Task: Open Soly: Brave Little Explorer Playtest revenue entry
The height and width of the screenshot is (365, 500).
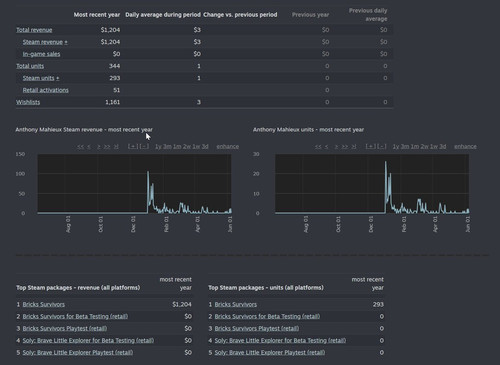Action: 78,352
